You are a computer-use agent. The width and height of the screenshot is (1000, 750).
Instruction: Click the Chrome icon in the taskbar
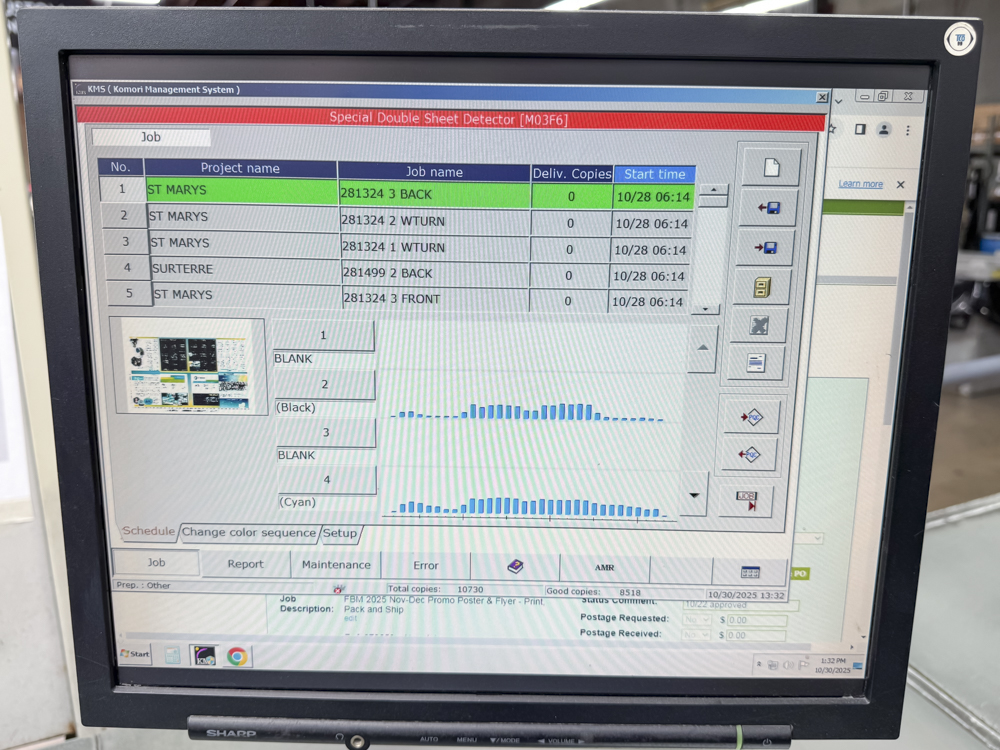[237, 657]
